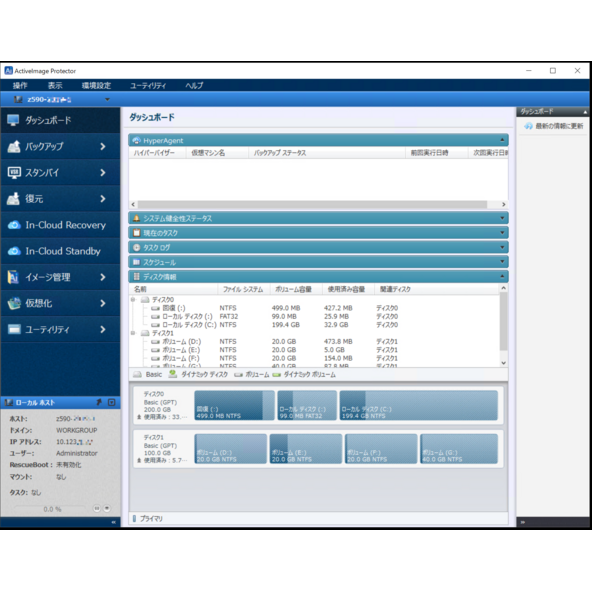Open the z590 host selector dropdown

pyautogui.click(x=107, y=100)
